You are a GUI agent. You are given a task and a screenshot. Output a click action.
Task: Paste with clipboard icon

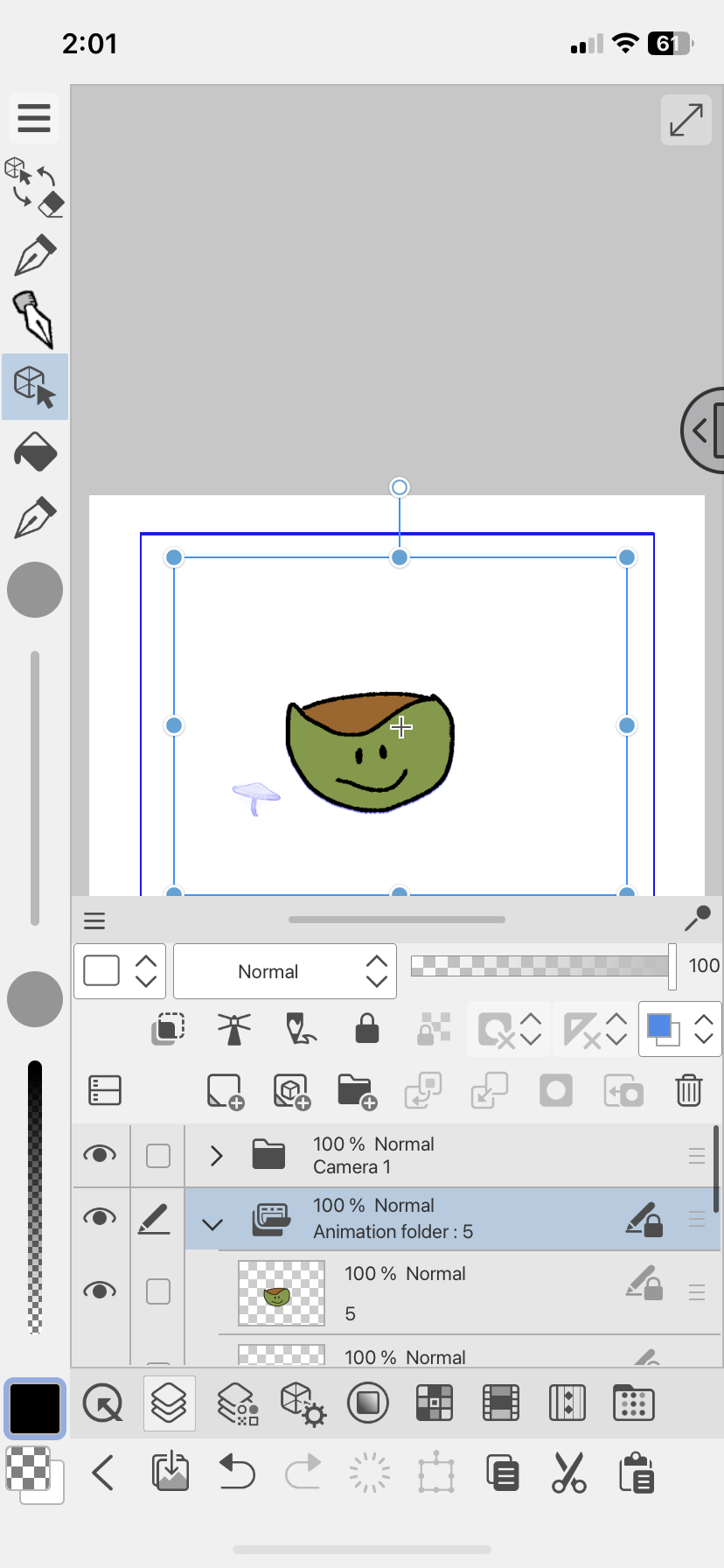click(x=636, y=1473)
